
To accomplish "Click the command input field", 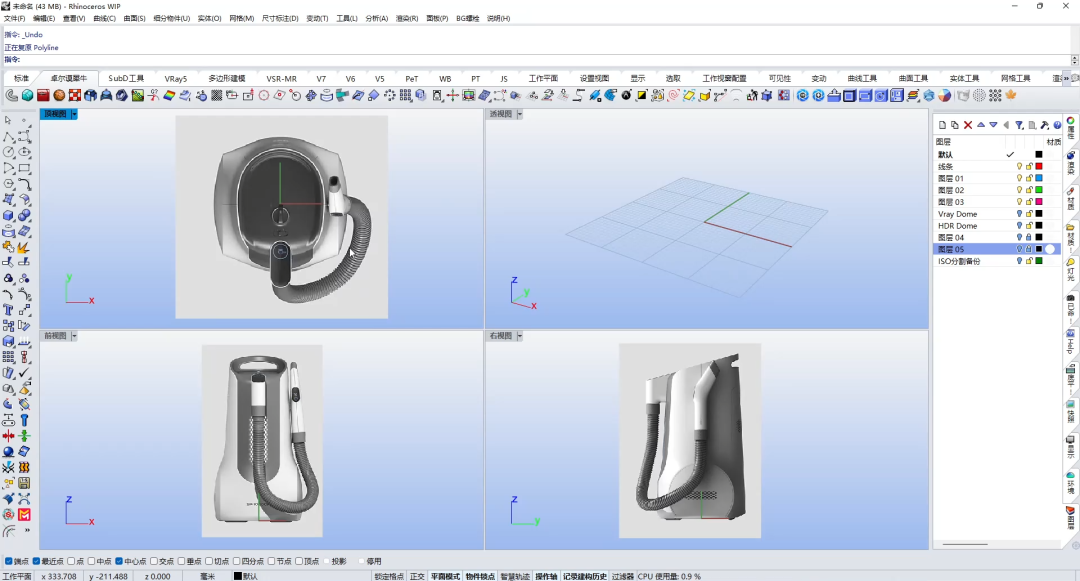I will pyautogui.click(x=544, y=60).
